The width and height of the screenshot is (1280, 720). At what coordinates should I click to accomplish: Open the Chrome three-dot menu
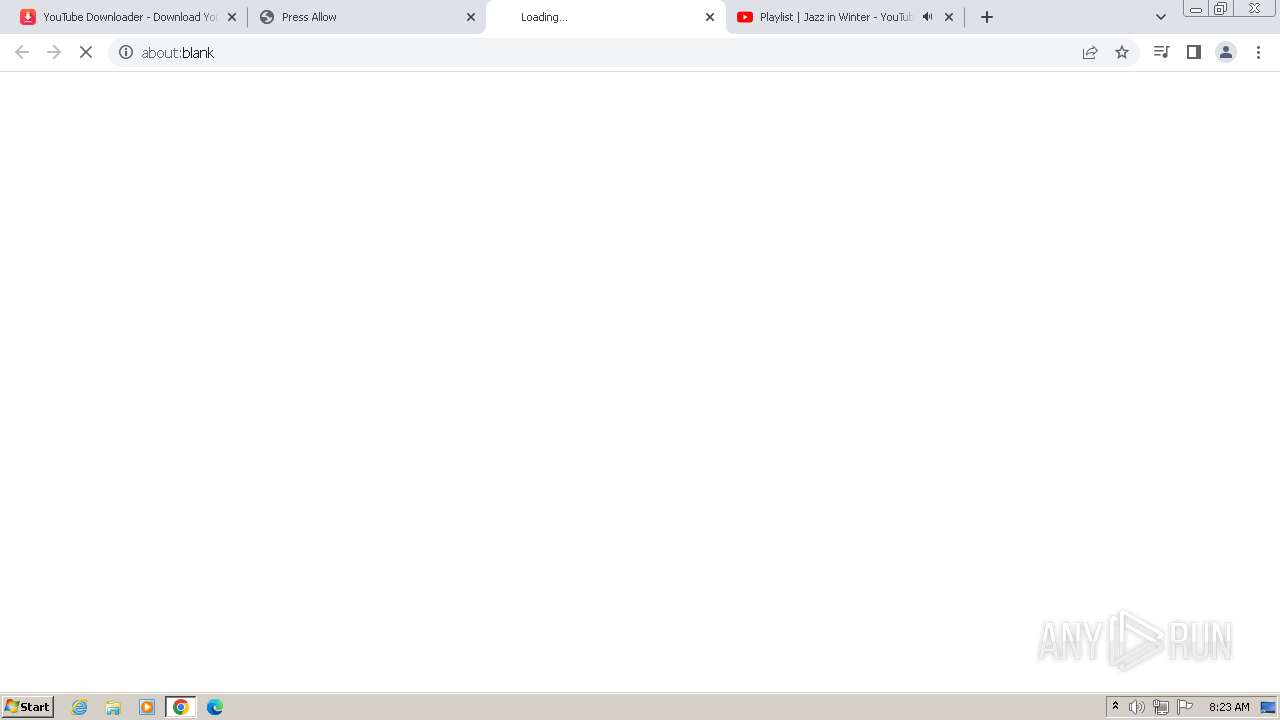point(1258,52)
